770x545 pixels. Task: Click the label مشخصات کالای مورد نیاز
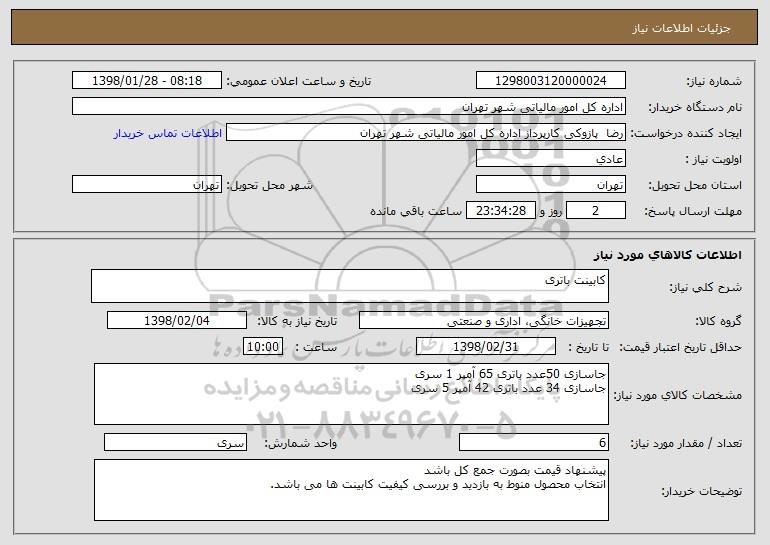point(678,395)
